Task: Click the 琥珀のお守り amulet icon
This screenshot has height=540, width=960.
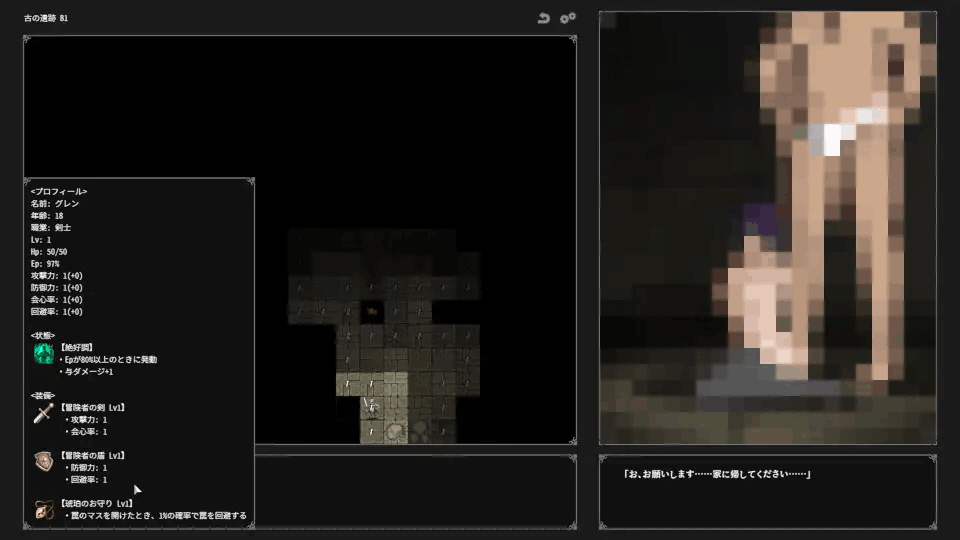Action: (43, 509)
